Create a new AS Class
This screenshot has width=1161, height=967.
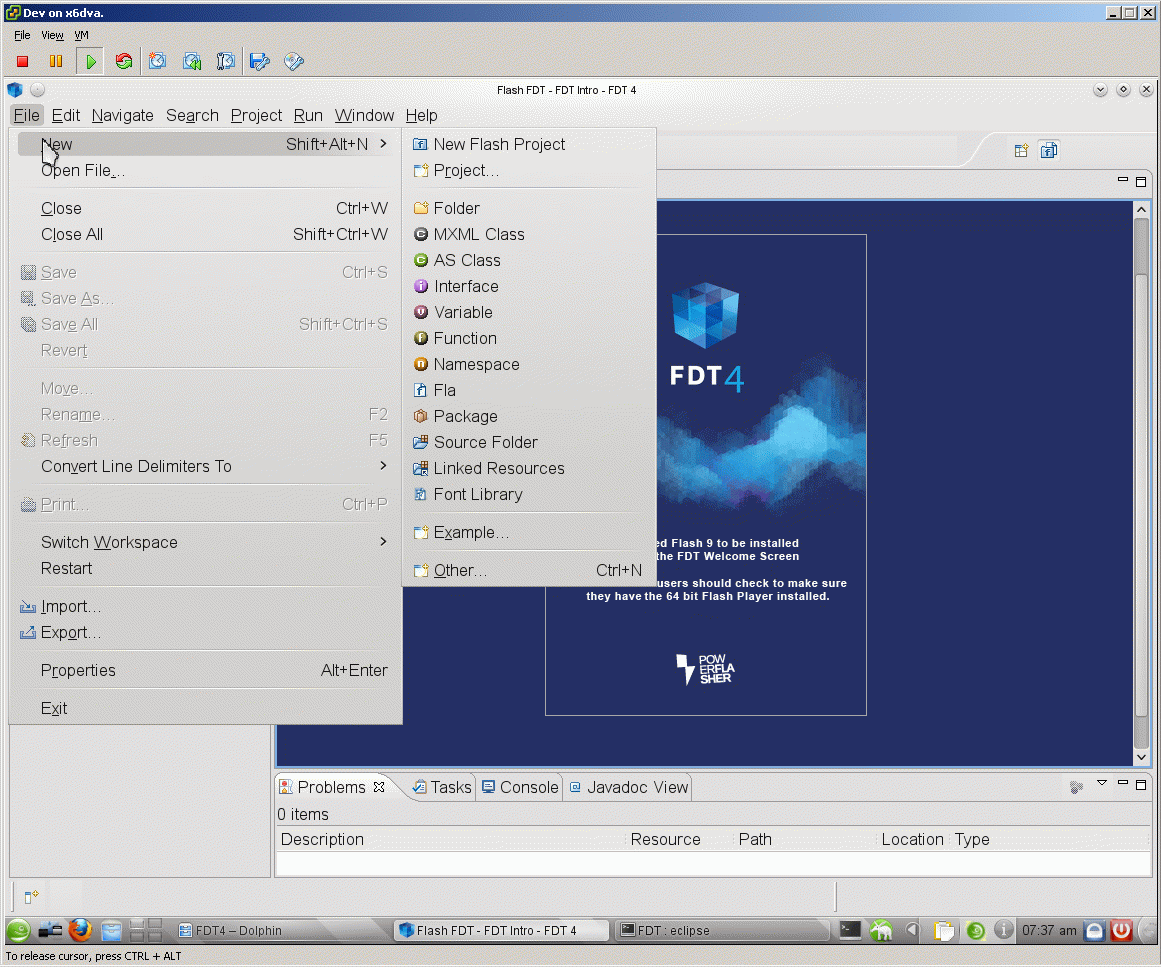click(x=529, y=260)
